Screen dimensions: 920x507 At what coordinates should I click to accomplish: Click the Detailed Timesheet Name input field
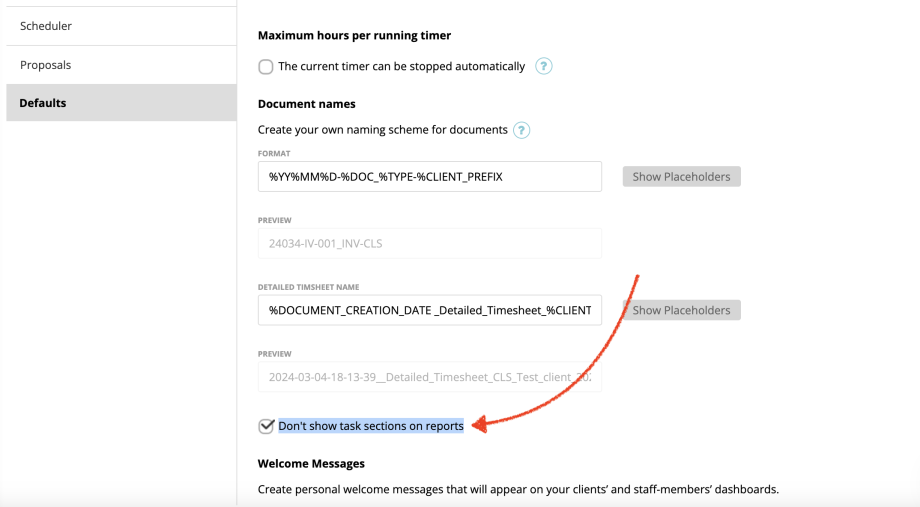pos(429,310)
